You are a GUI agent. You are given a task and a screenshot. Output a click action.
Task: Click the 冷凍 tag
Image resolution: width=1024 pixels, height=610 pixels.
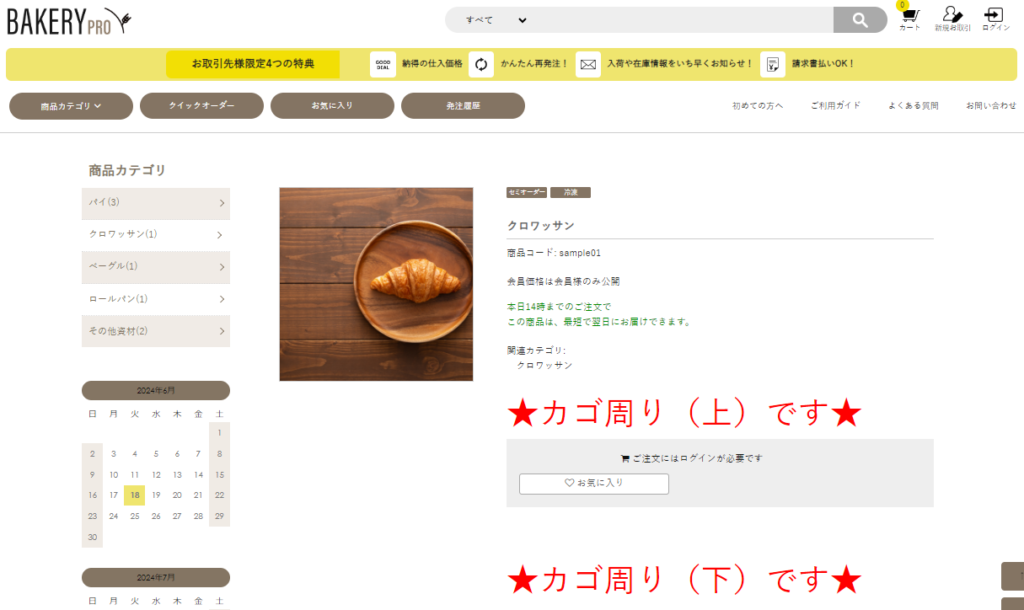tap(570, 192)
